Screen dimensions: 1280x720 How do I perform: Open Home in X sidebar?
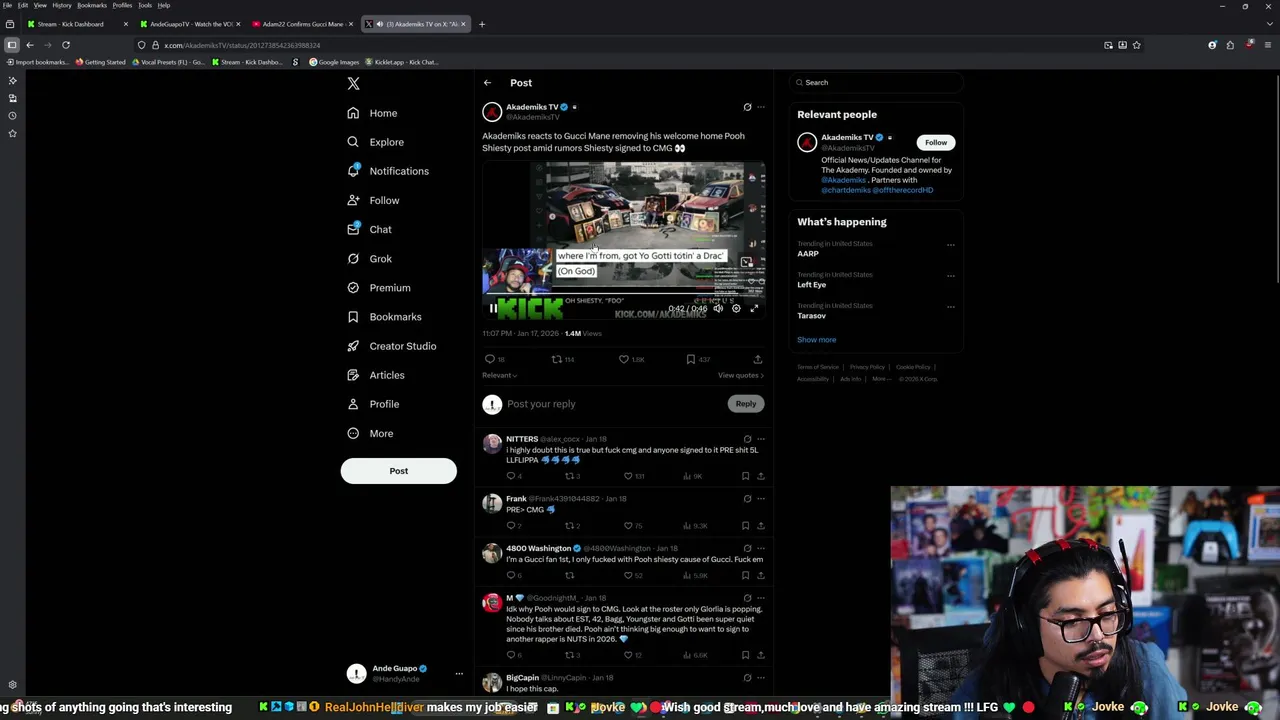click(x=372, y=113)
